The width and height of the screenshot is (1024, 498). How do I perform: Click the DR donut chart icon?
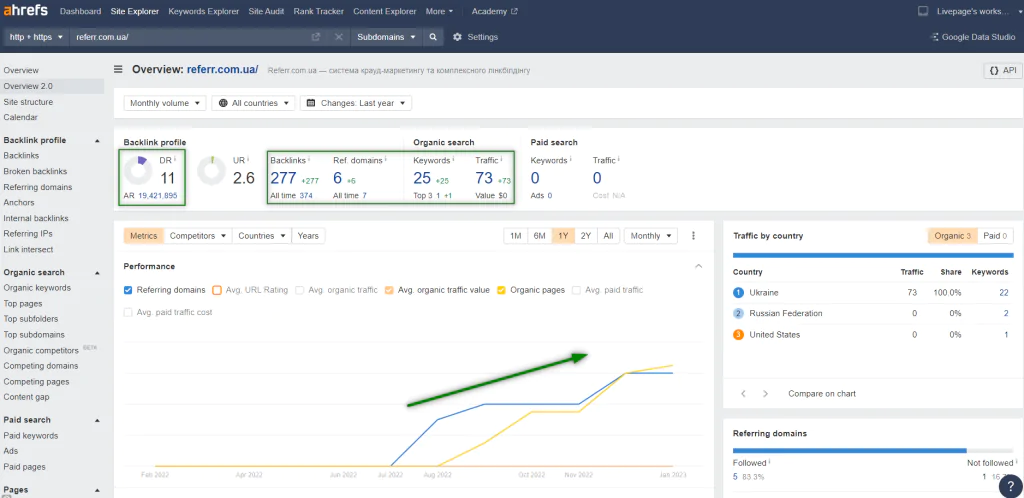point(137,170)
